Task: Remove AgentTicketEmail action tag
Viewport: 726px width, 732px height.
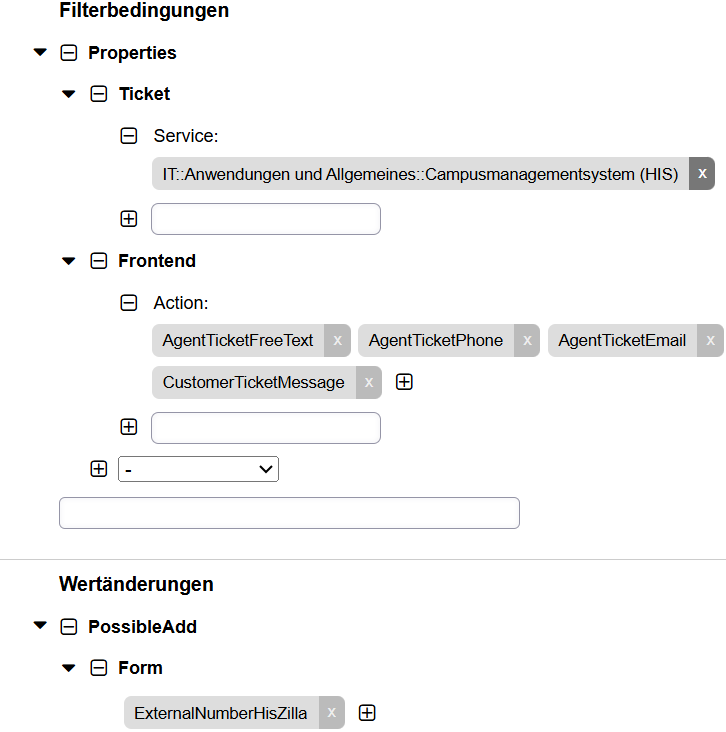Action: (710, 340)
